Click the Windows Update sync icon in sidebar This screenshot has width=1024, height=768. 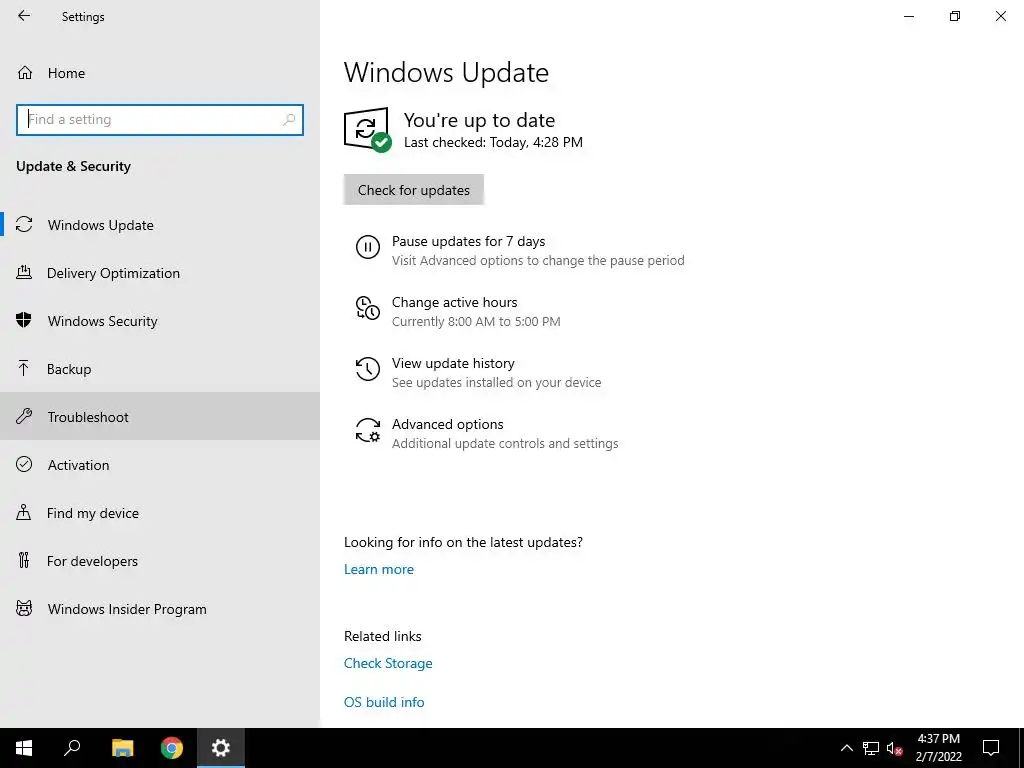(x=24, y=225)
